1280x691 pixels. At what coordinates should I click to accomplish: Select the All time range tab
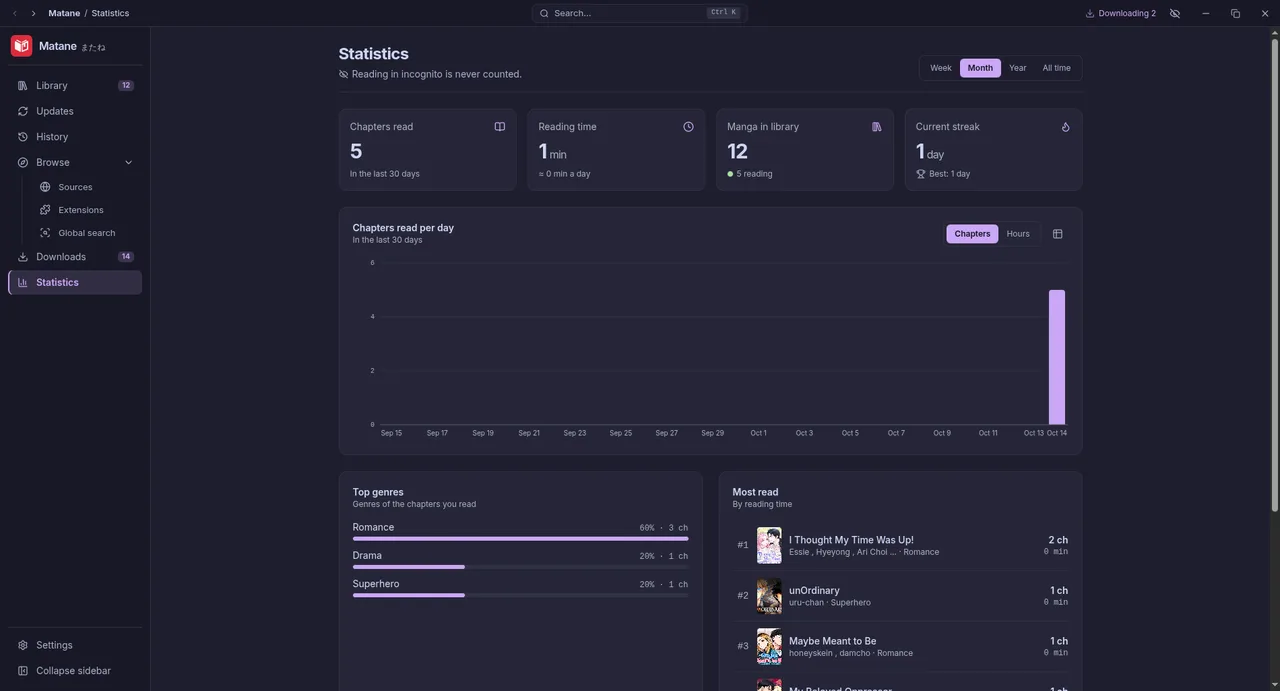tap(1056, 68)
